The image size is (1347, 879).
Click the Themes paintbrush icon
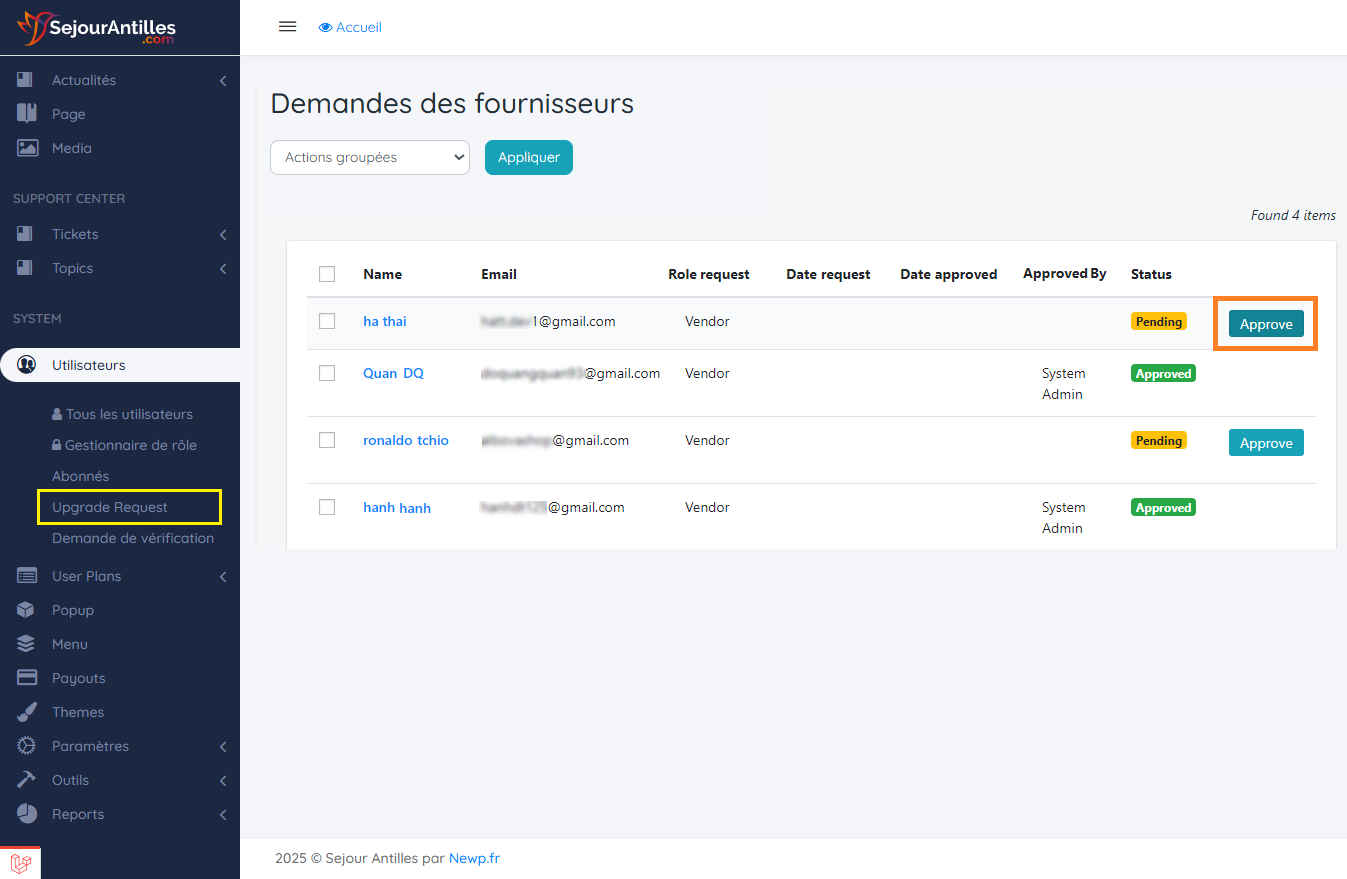[x=27, y=712]
